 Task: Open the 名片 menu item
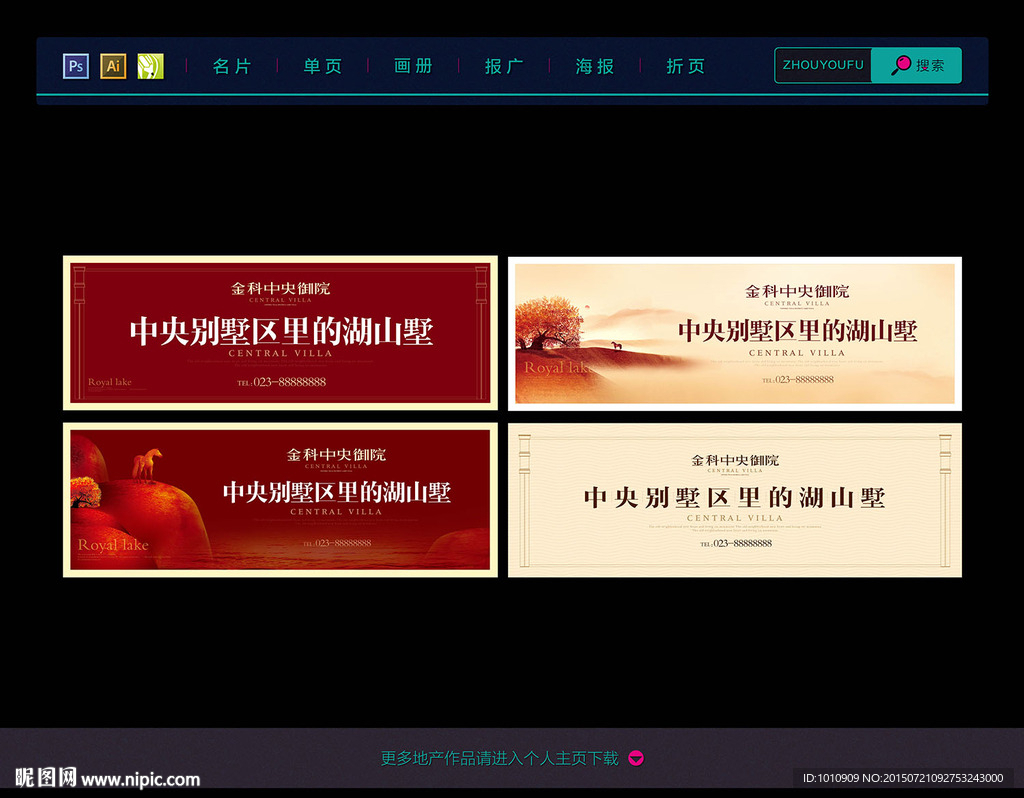tap(232, 66)
